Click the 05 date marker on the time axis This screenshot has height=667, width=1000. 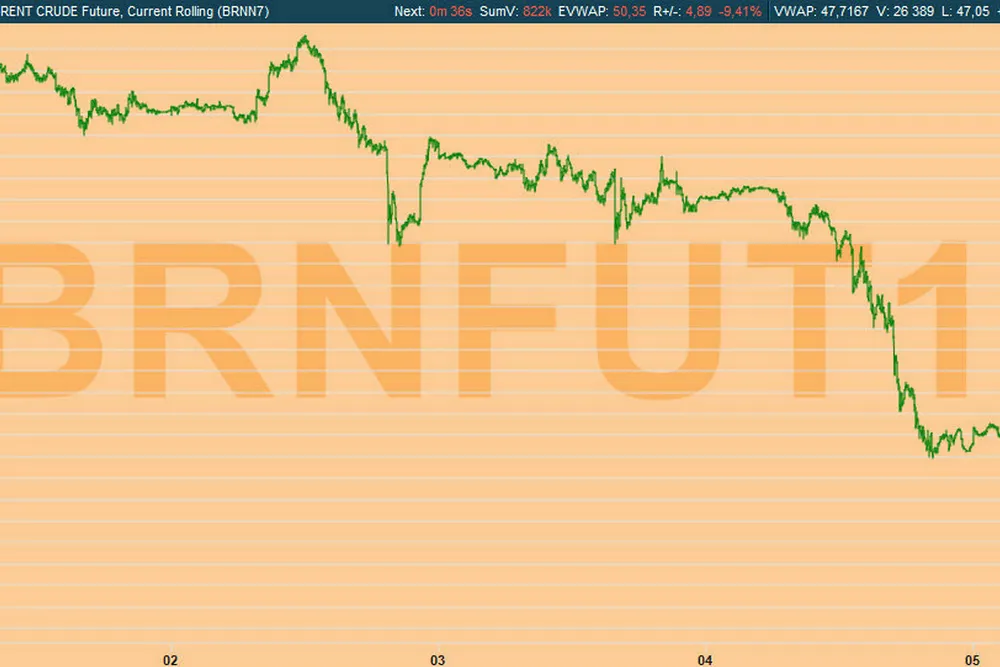(972, 659)
